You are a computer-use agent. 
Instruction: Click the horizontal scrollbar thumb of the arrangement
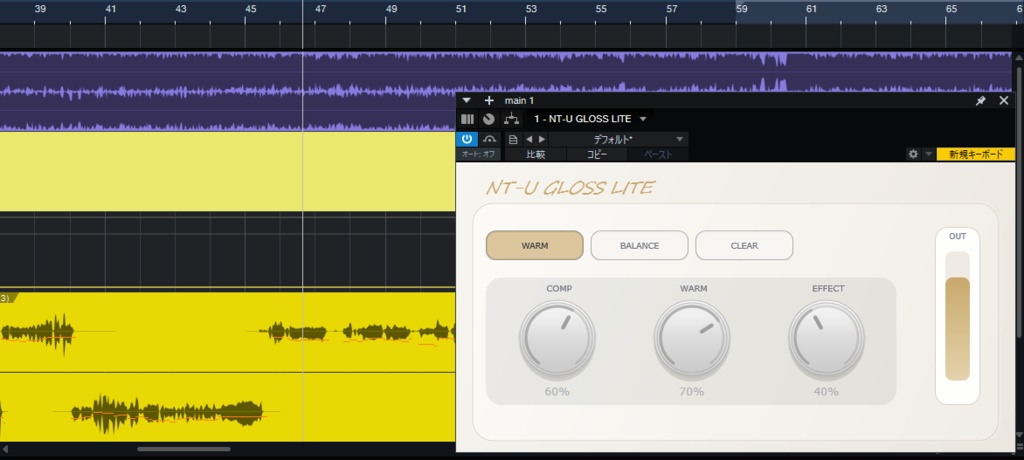pyautogui.click(x=184, y=449)
